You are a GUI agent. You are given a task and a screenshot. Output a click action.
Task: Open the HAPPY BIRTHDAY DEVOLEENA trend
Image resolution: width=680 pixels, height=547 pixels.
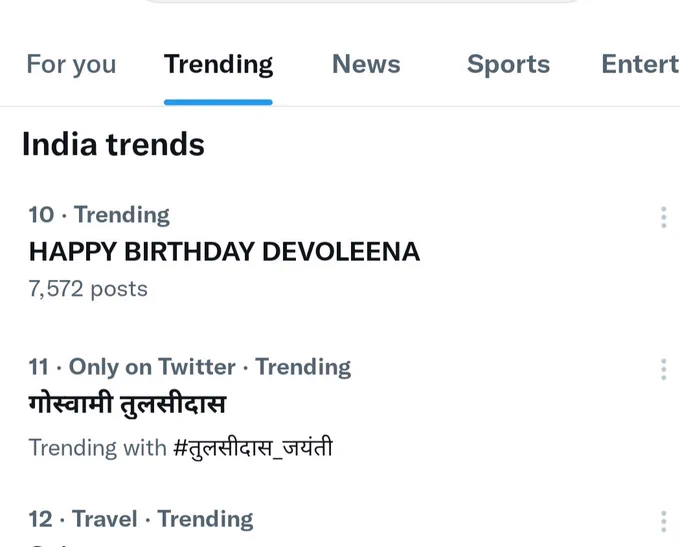(x=224, y=252)
